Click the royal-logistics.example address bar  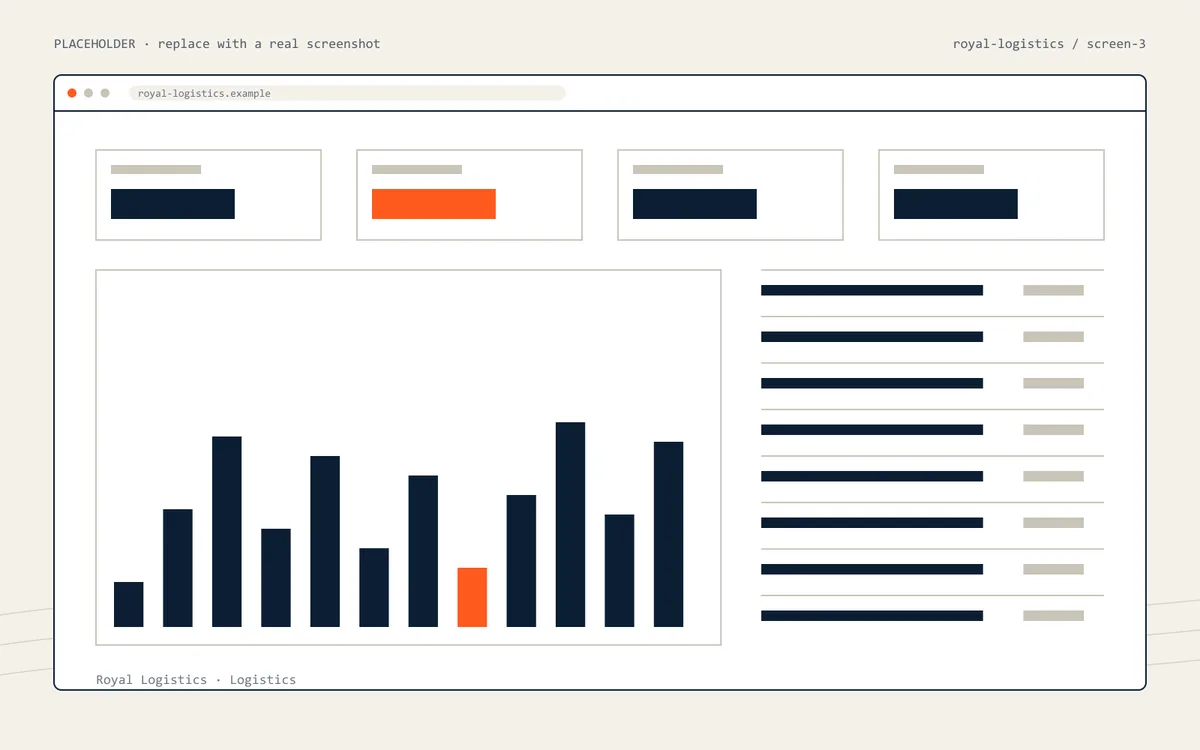[347, 93]
